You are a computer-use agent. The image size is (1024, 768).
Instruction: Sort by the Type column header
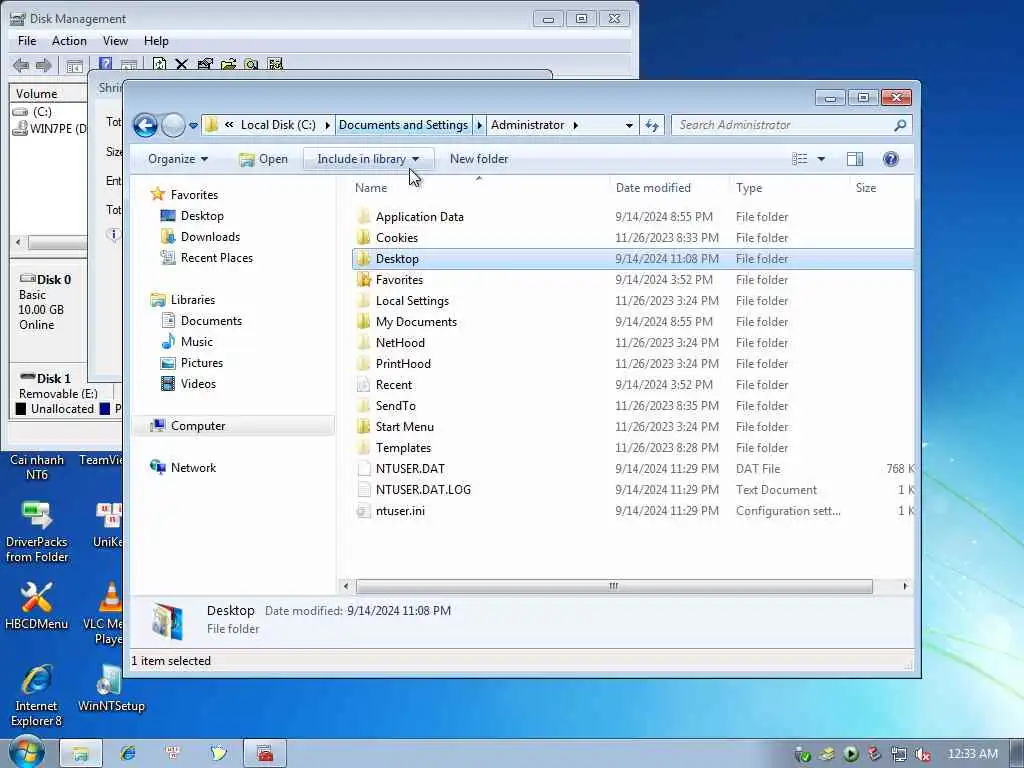point(748,187)
